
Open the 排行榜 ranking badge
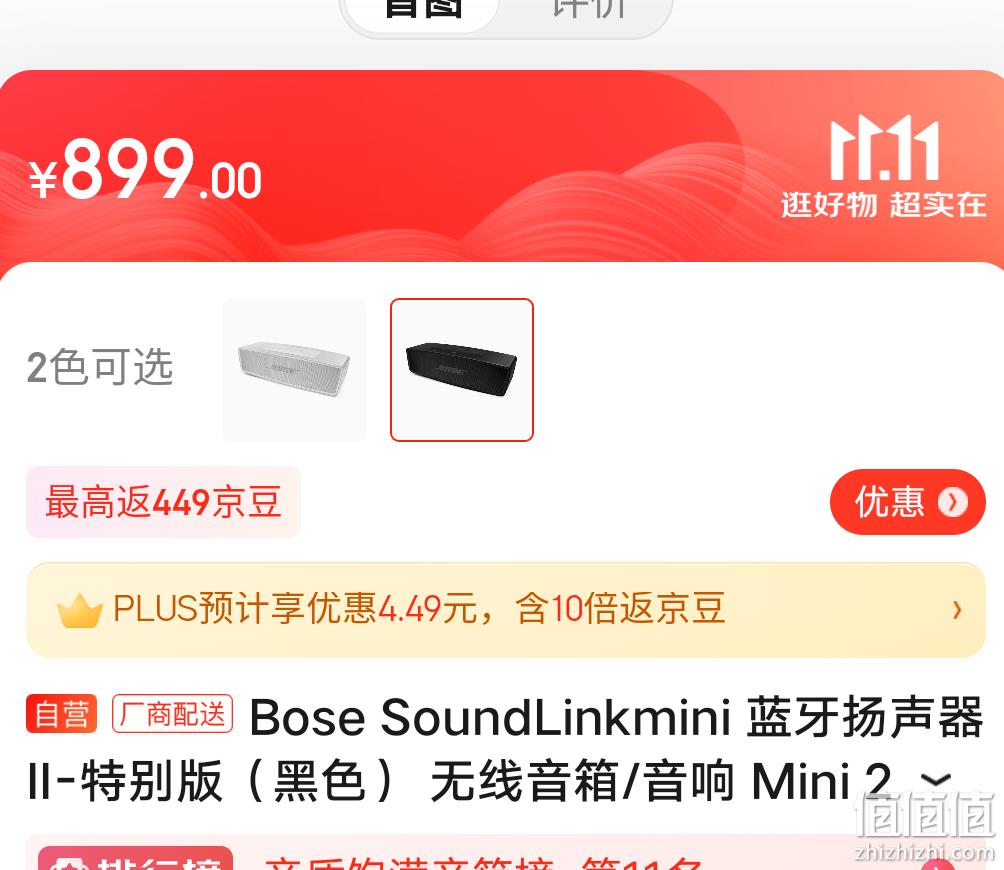click(x=136, y=858)
